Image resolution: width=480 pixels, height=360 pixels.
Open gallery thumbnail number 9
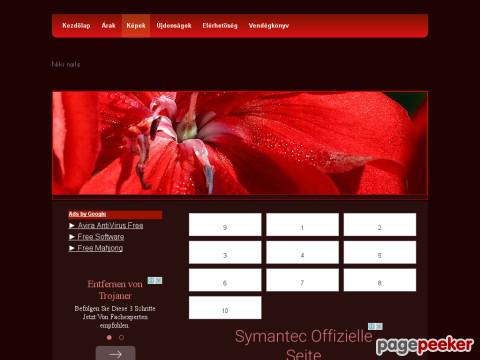coord(225,225)
